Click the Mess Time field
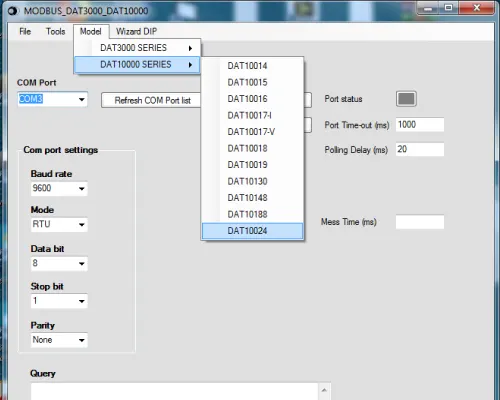This screenshot has width=500, height=400. (420, 222)
